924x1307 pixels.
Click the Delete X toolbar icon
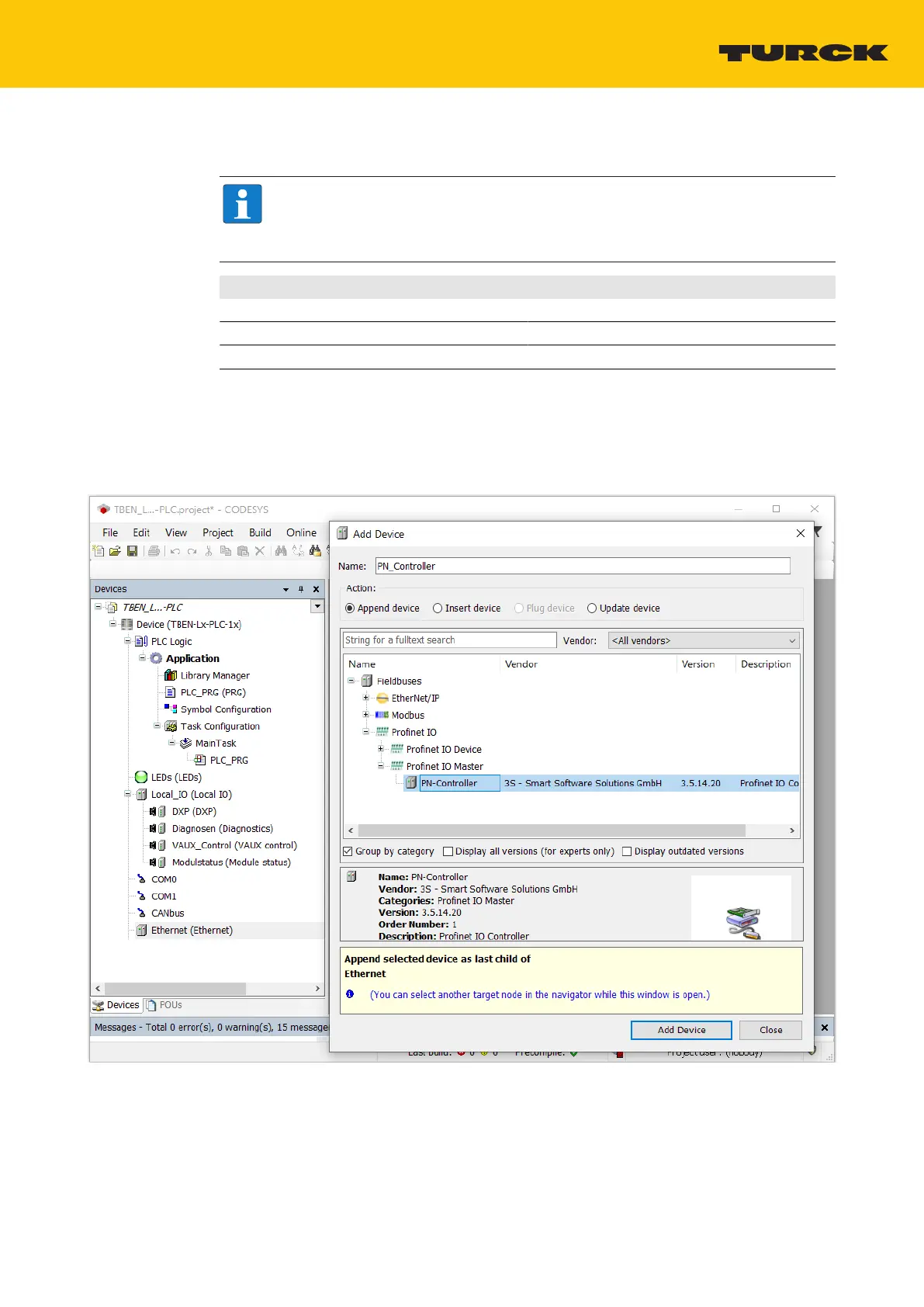260,551
